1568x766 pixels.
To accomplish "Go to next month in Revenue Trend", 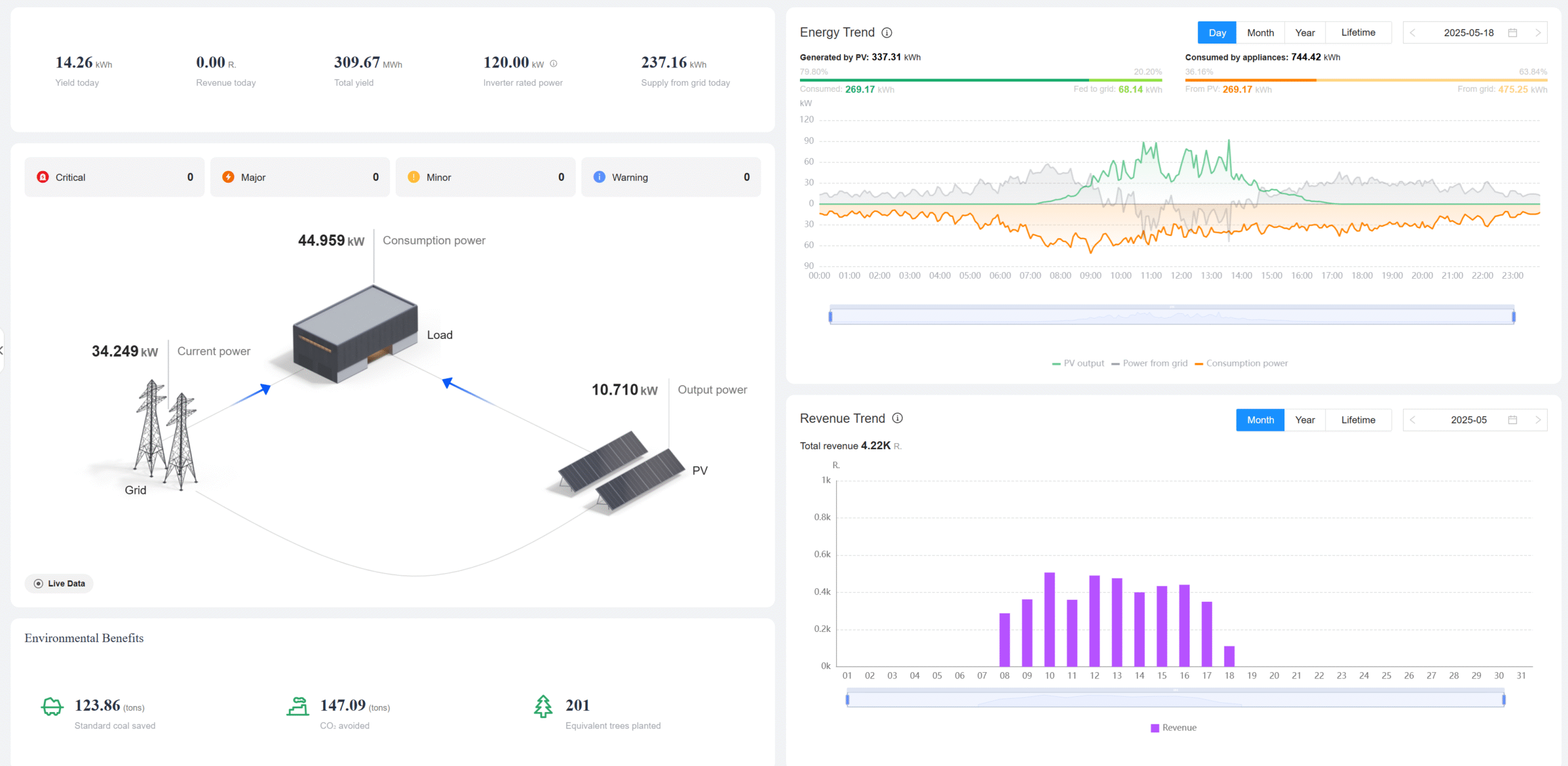I will (1537, 420).
